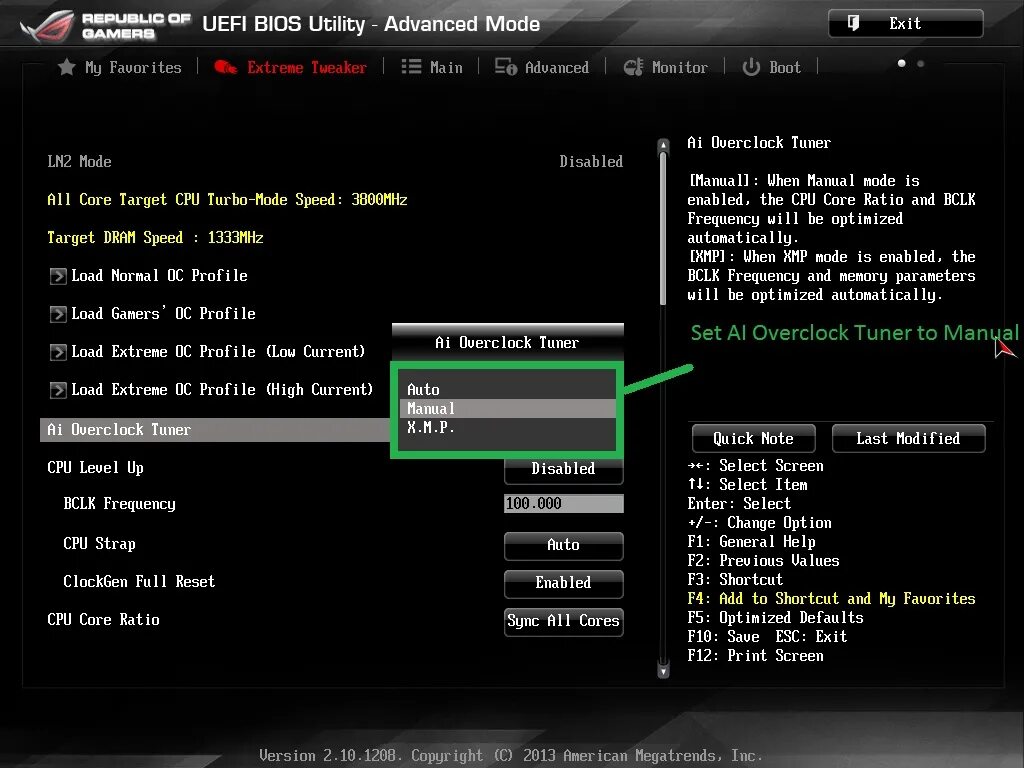Image resolution: width=1024 pixels, height=768 pixels.
Task: Click the Advanced tab icon
Action: click(505, 67)
